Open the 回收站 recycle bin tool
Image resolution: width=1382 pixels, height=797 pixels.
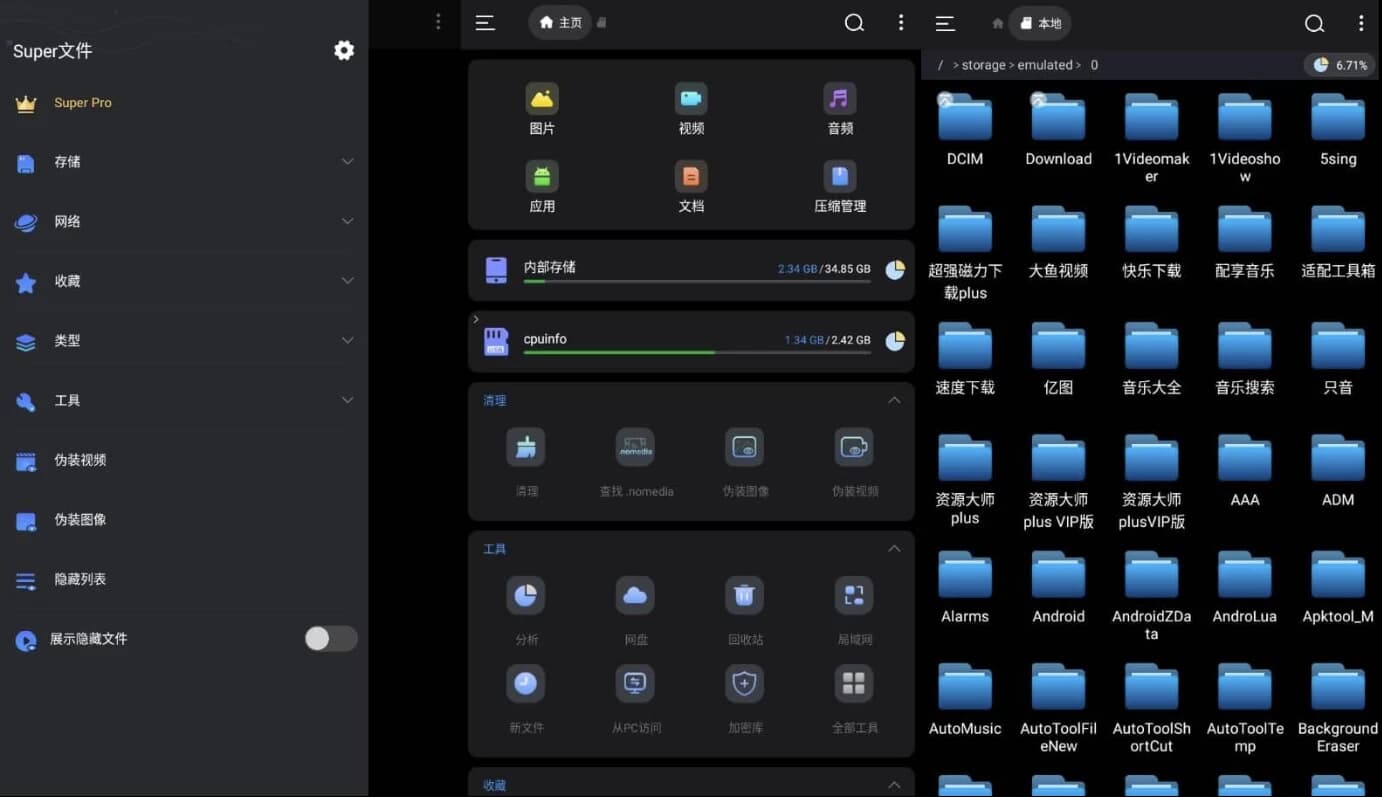(744, 595)
